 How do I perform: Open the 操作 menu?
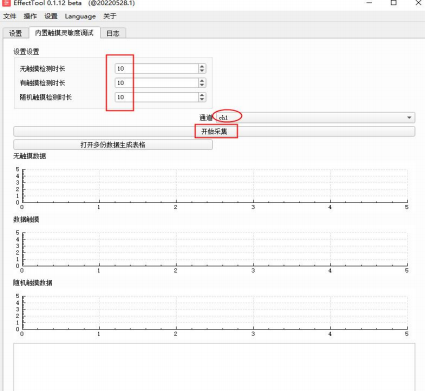pyautogui.click(x=30, y=16)
